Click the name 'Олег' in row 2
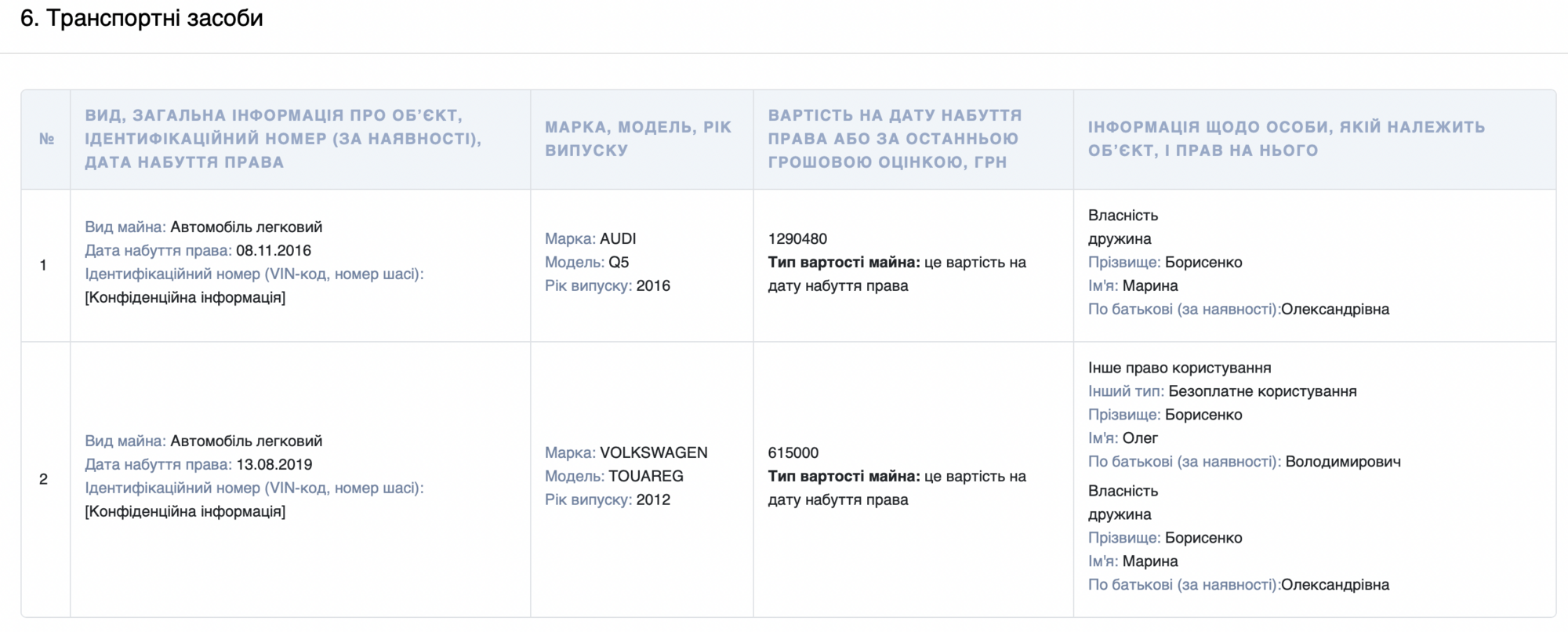Screen dimensions: 1568x632 [1140, 438]
